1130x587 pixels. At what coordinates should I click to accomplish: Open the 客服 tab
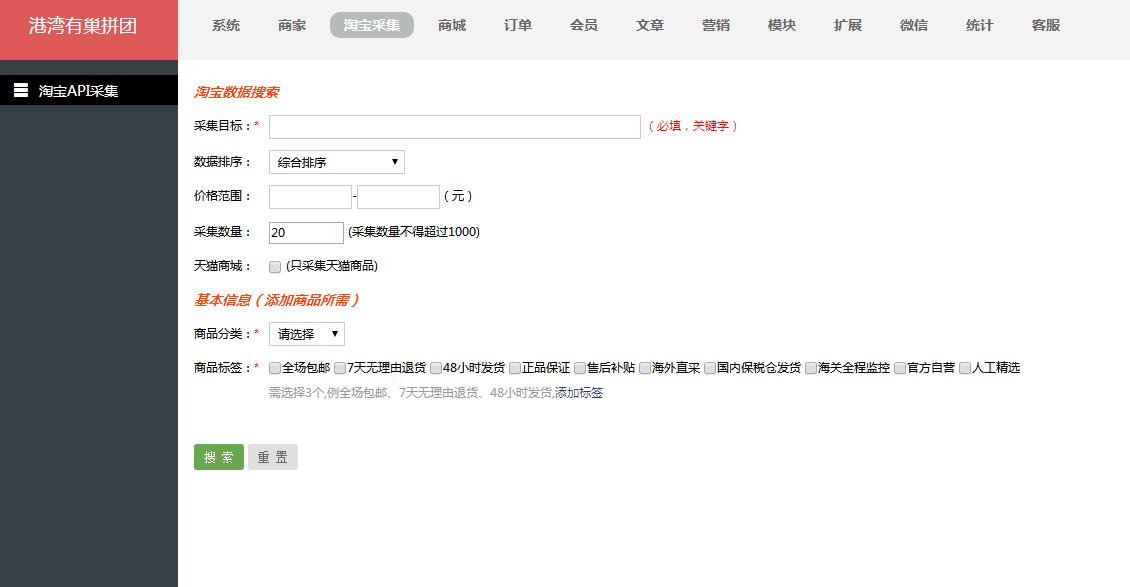click(x=1046, y=25)
